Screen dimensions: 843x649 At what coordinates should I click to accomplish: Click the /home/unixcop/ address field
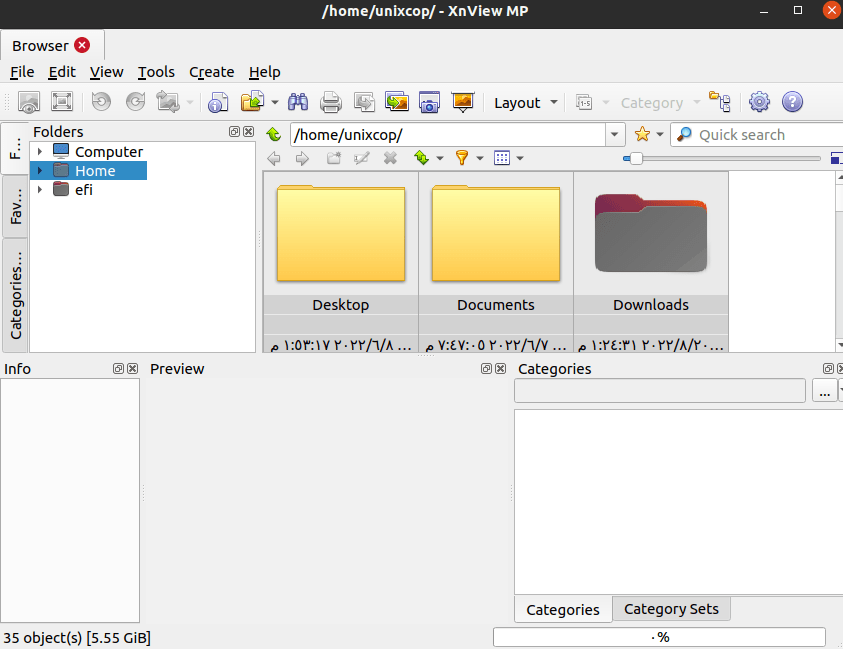[x=448, y=134]
